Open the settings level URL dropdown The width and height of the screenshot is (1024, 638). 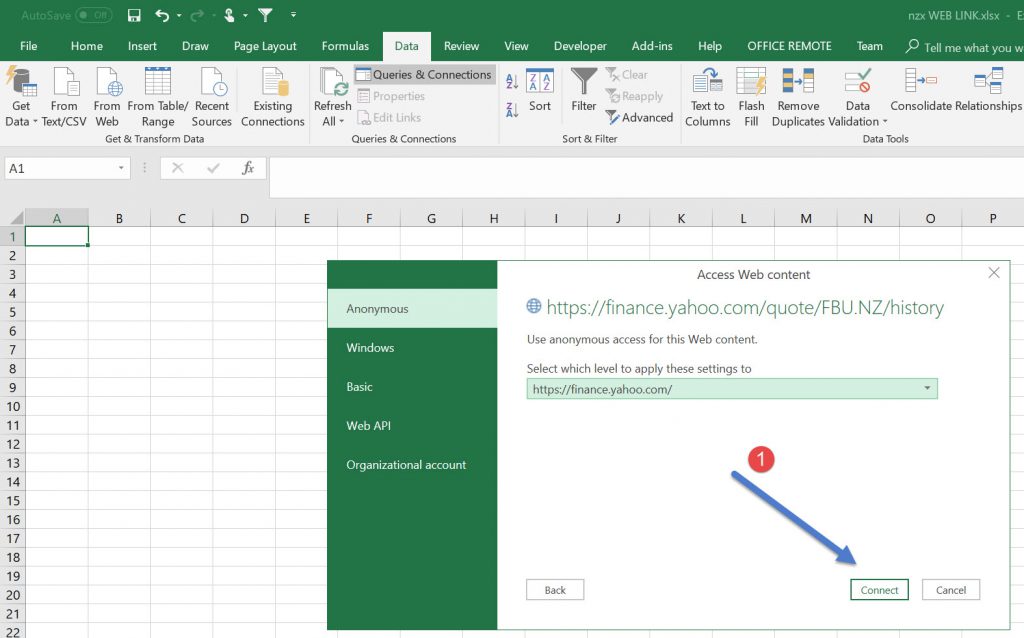point(927,389)
